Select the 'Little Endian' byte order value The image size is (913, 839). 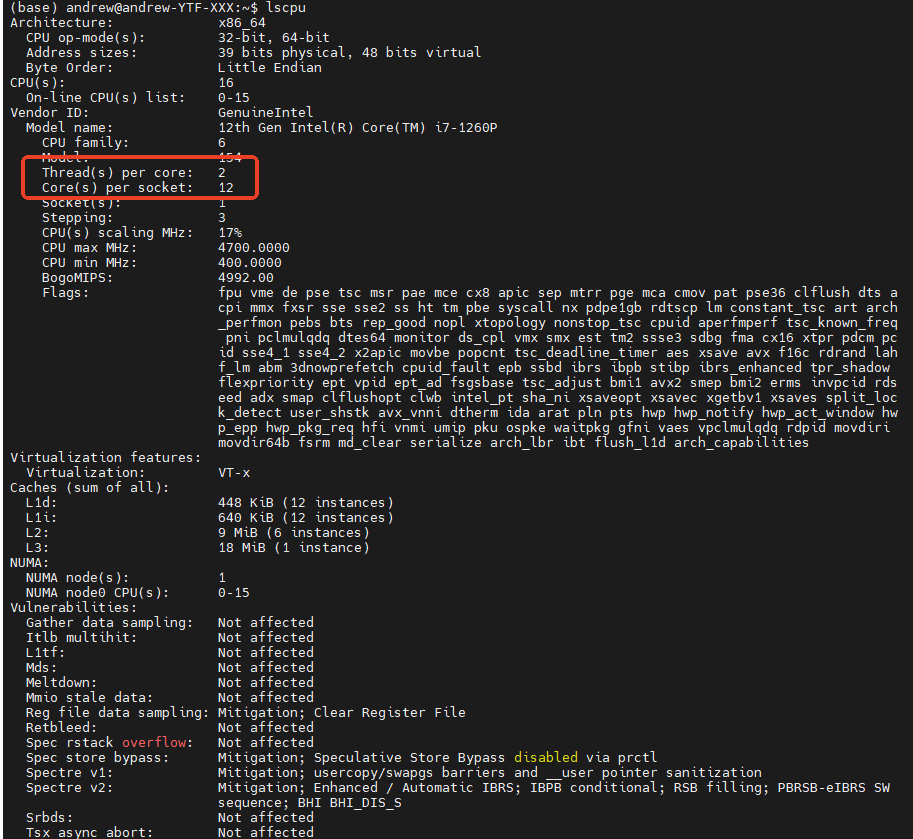270,68
